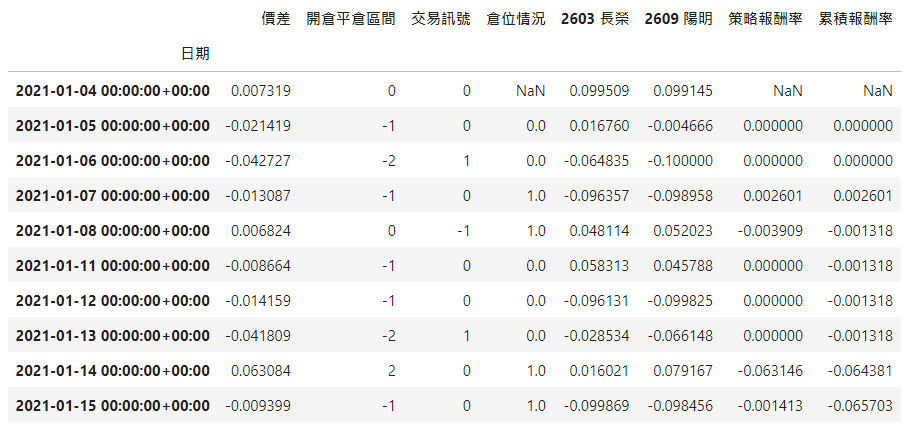The width and height of the screenshot is (906, 428).
Task: Click the 開倉平倉區間 column header
Action: [x=351, y=19]
